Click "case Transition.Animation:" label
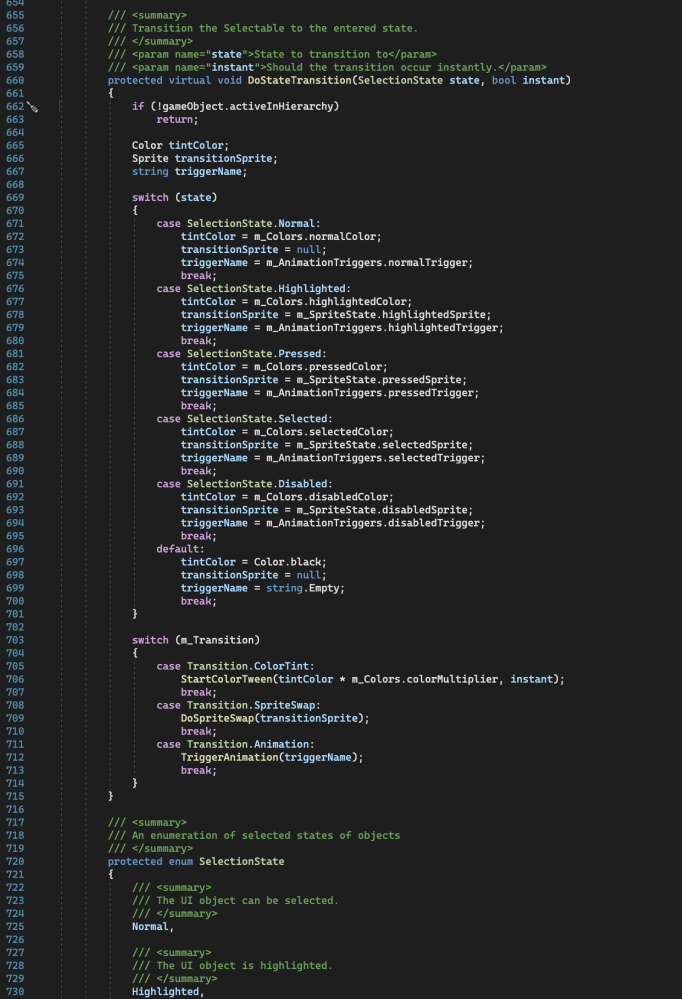Image resolution: width=682 pixels, height=999 pixels. 236,744
